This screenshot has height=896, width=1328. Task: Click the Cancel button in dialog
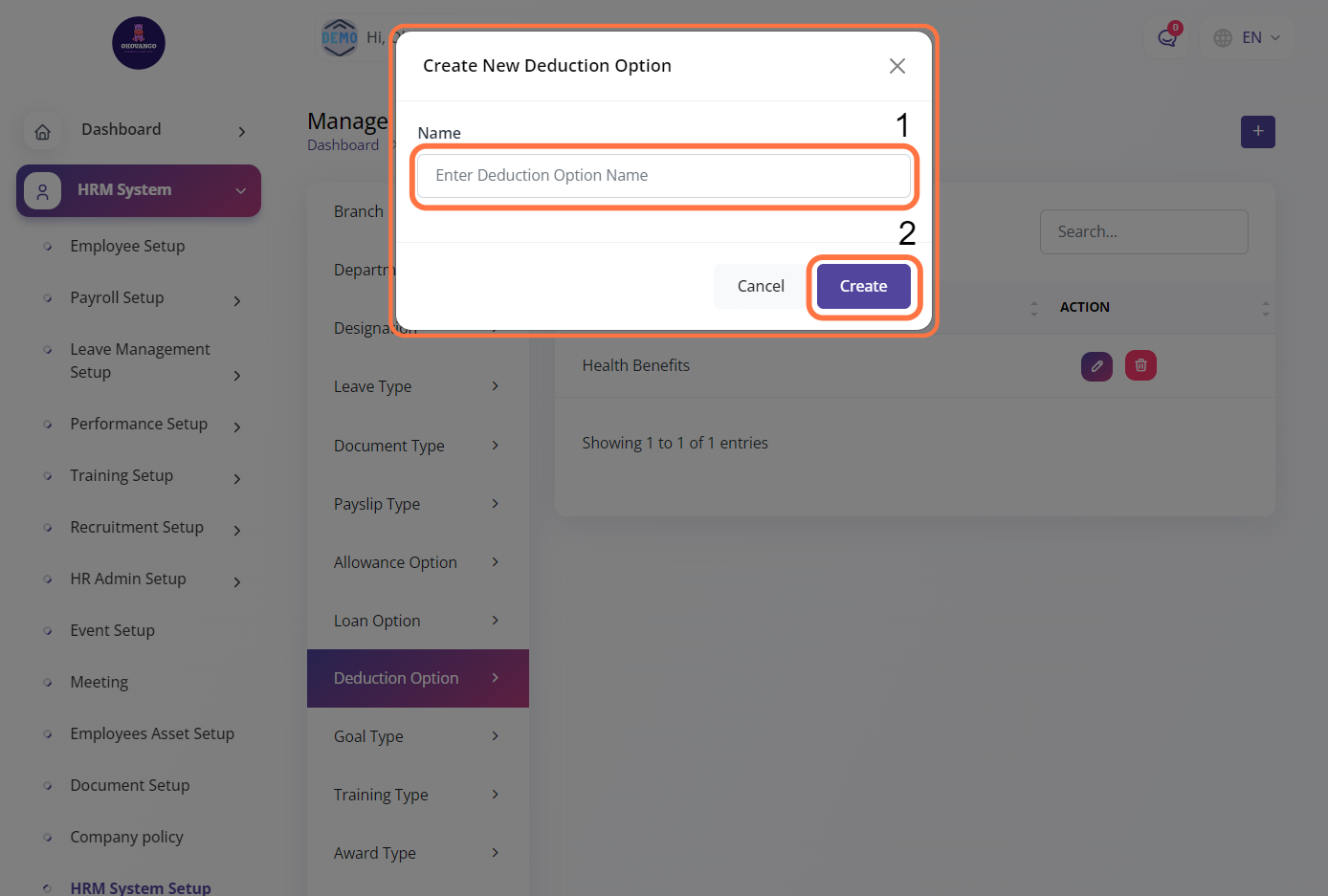761,286
